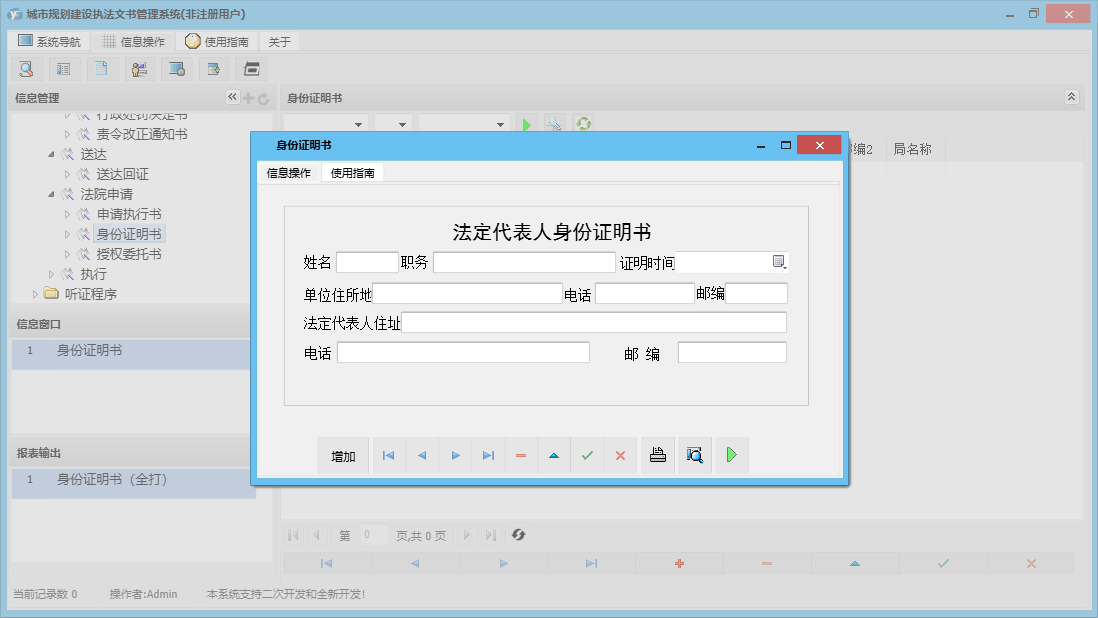
Task: Click the monitor with globe toolbar icon
Action: tap(177, 68)
